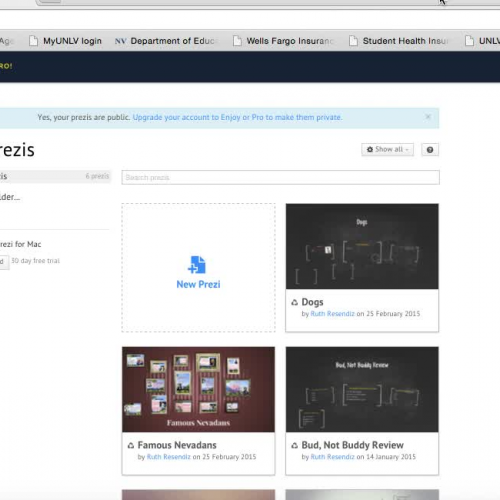Click the Search prezis input field
The height and width of the screenshot is (500, 500).
pyautogui.click(x=280, y=177)
